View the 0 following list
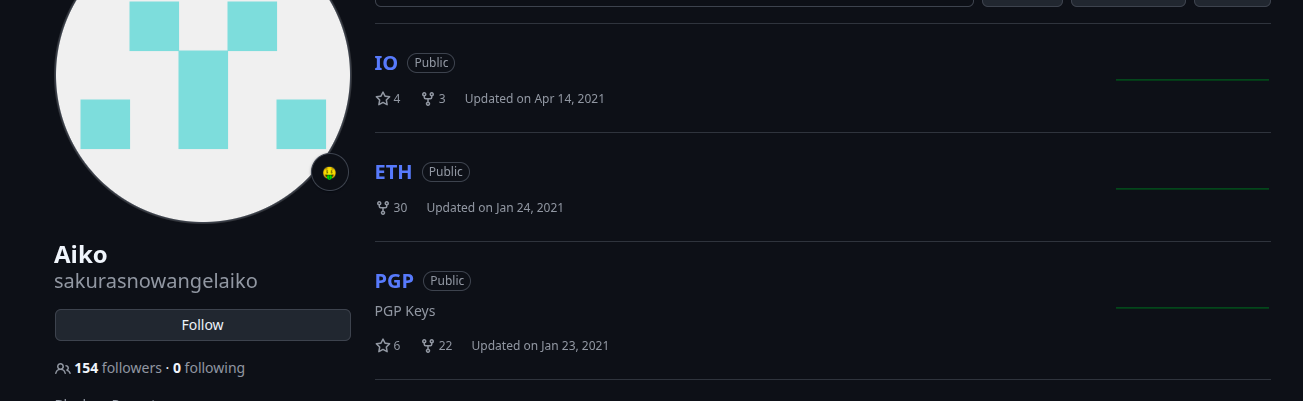The width and height of the screenshot is (1303, 401). click(209, 368)
